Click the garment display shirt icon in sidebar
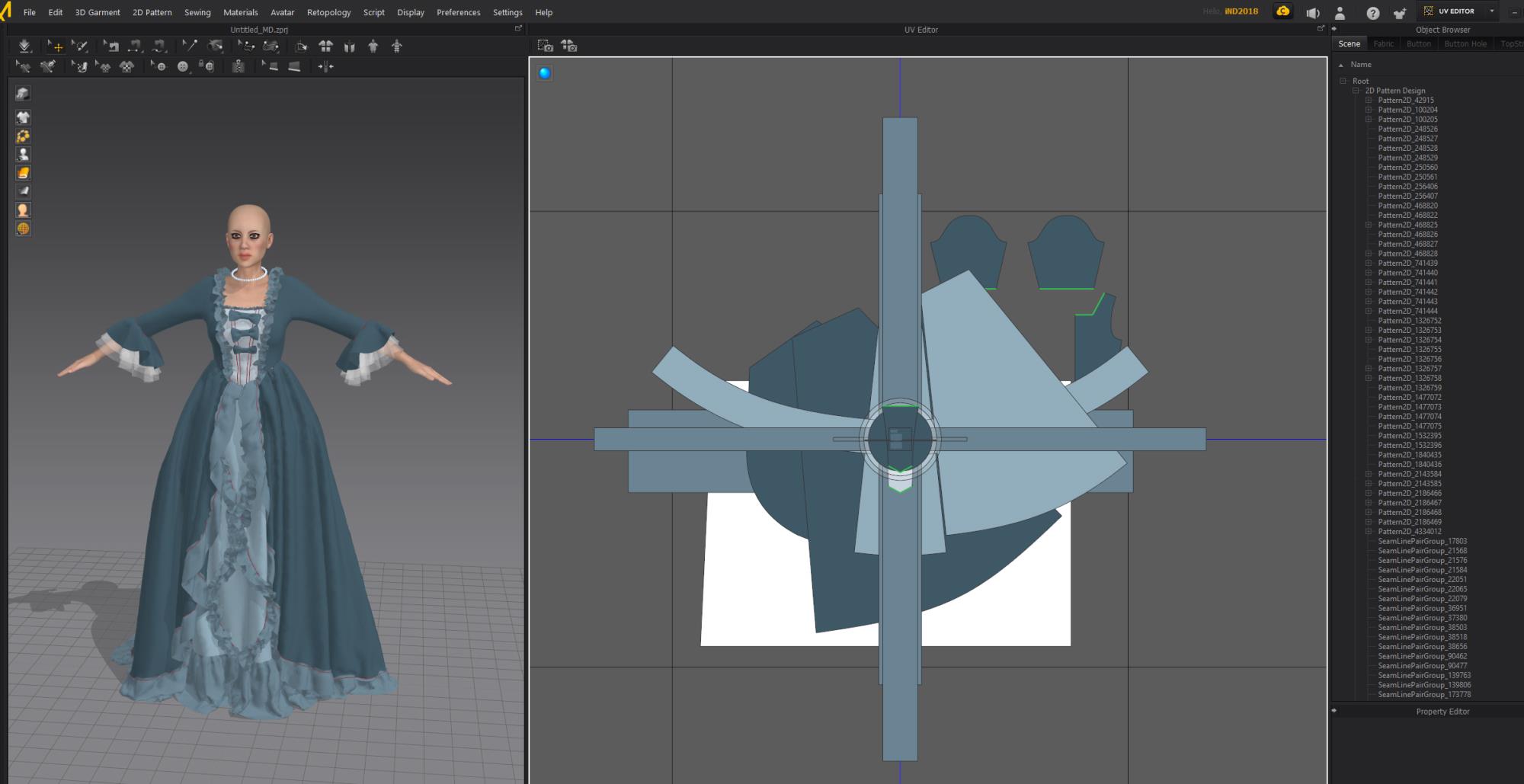Viewport: 1524px width, 784px height. coord(23,117)
